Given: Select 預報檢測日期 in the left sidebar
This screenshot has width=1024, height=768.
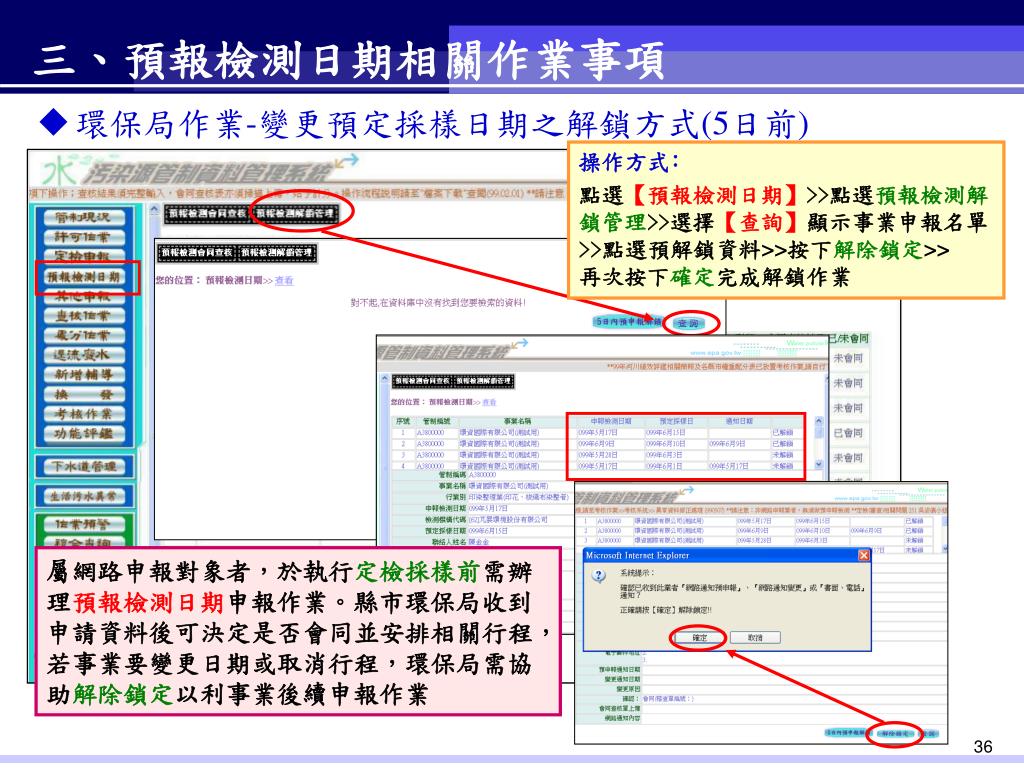Looking at the screenshot, I should [83, 276].
